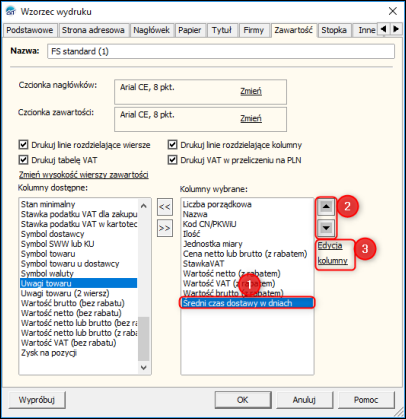
Task: Open Pomoc help button
Action: (366, 400)
